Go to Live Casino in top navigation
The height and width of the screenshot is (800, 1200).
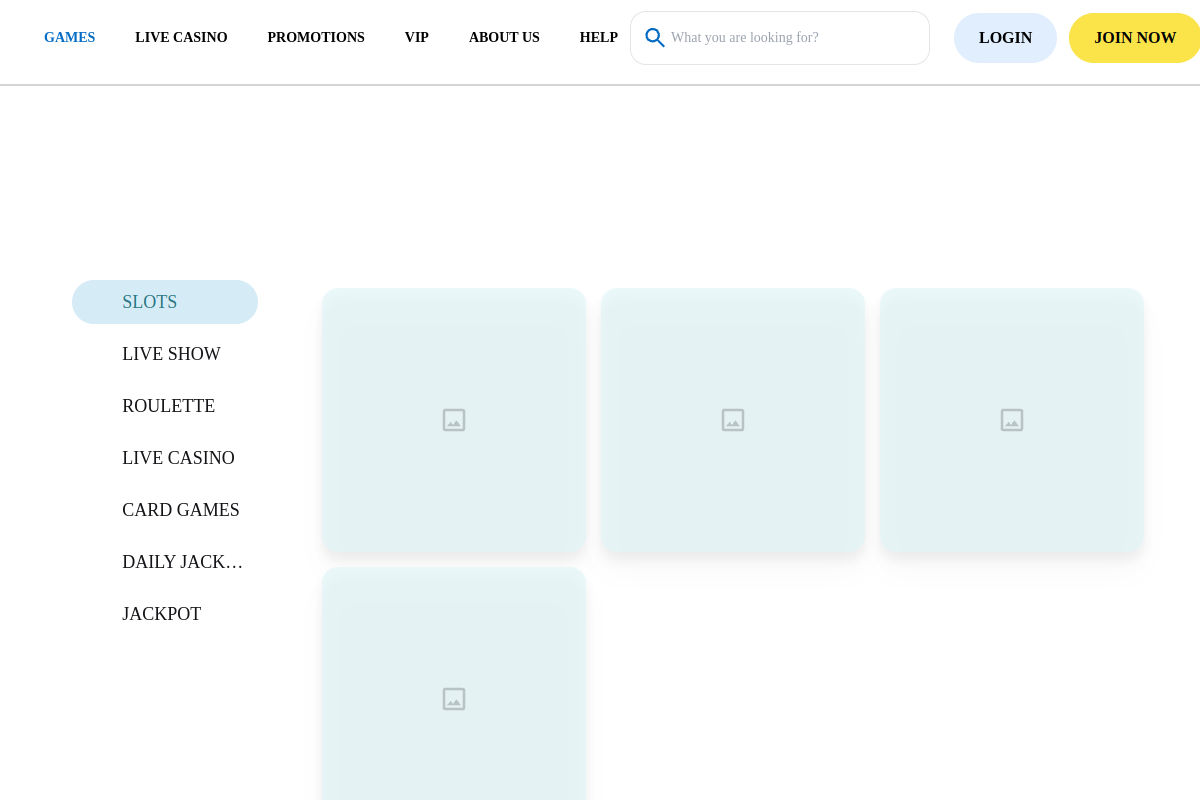181,38
